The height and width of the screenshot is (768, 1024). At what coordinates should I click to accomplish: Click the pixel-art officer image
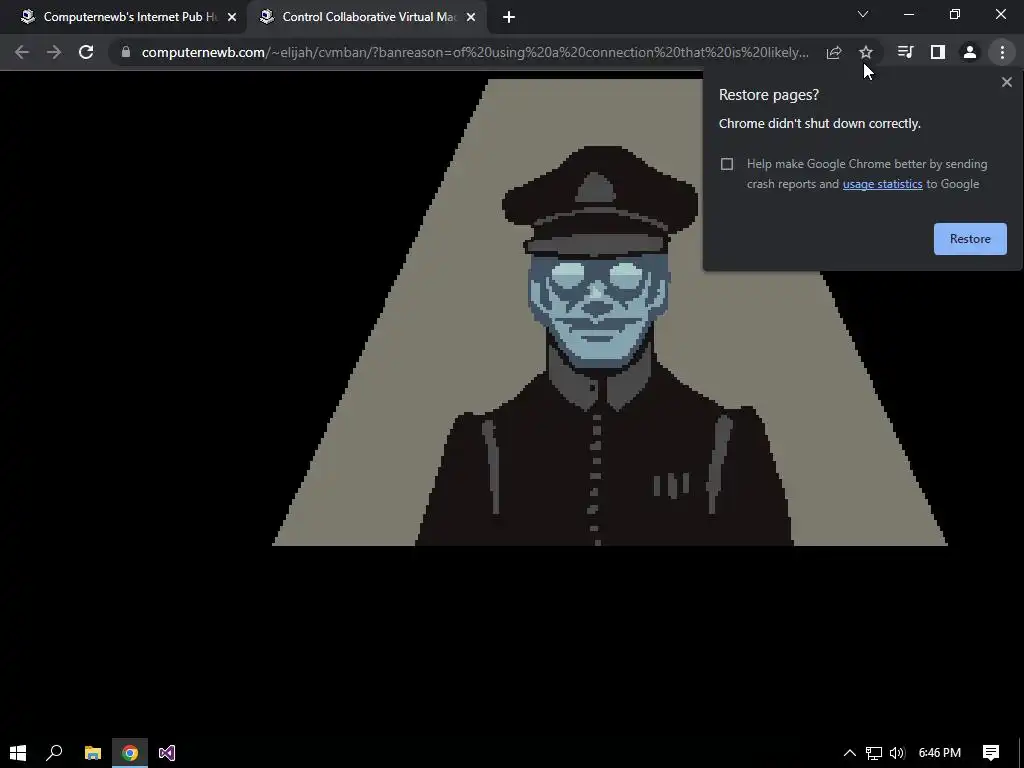(x=609, y=312)
